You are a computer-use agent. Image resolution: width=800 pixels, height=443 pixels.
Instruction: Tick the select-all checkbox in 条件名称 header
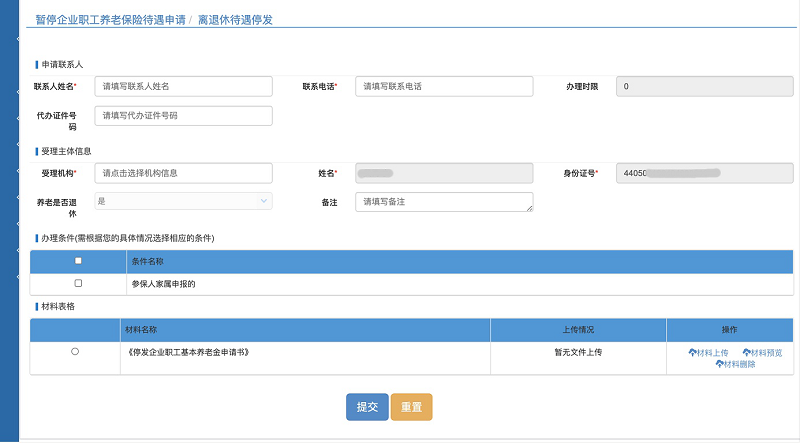coord(78,261)
